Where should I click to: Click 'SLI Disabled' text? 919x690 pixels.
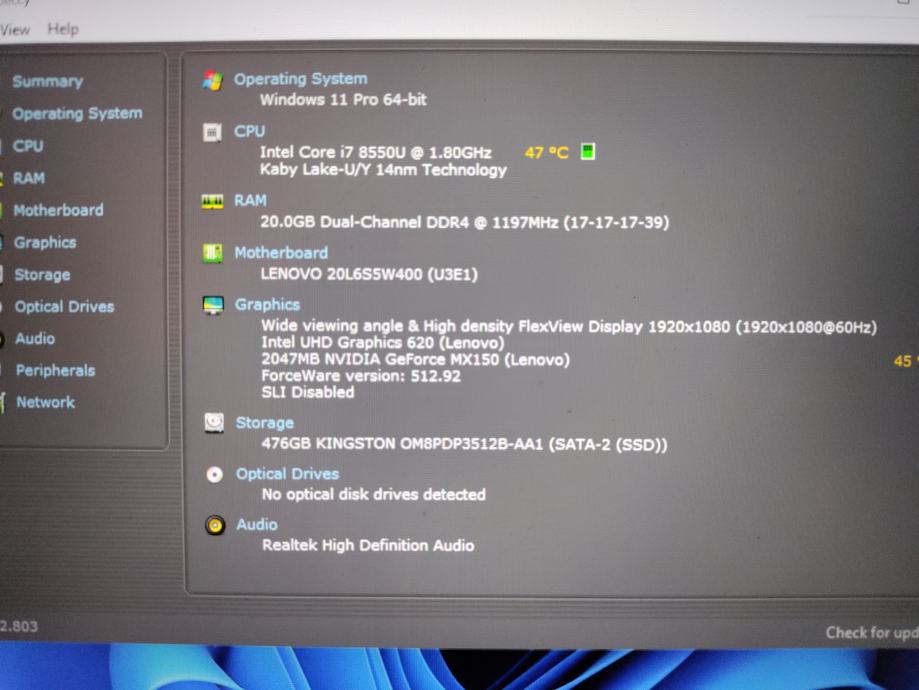click(308, 392)
